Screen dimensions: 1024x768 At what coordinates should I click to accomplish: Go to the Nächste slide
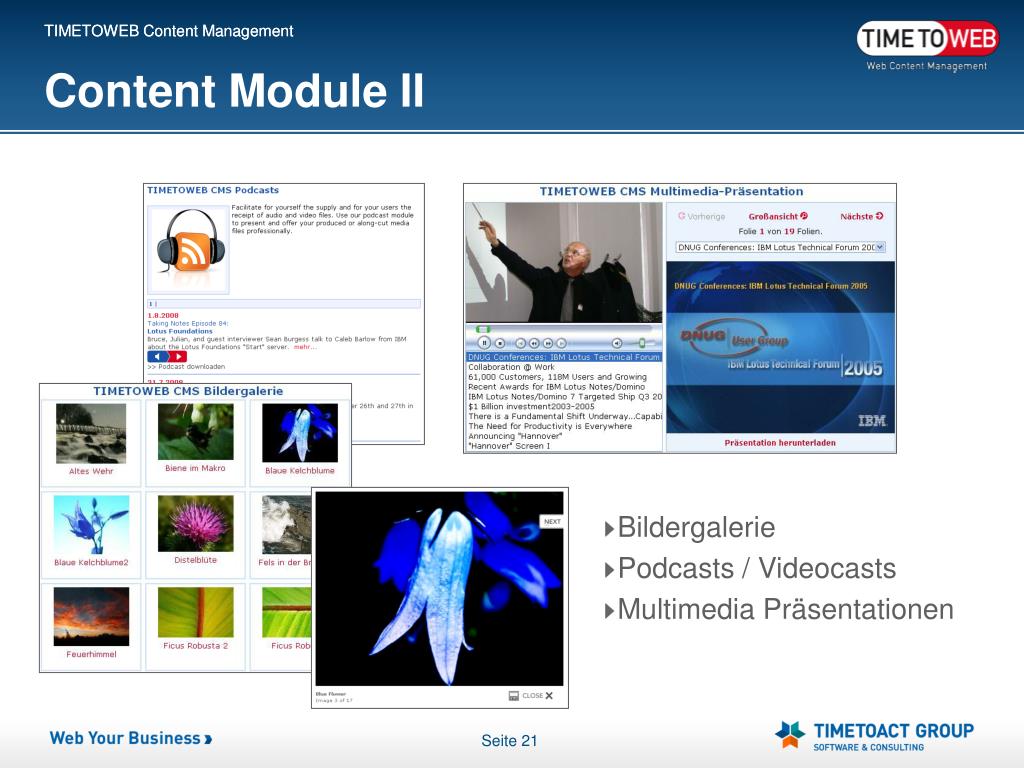coord(861,216)
